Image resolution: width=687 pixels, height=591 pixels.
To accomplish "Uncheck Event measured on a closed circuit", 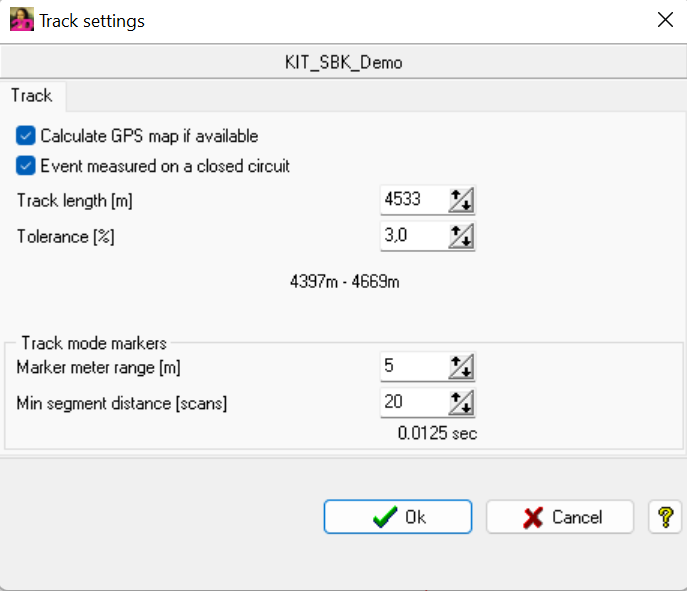I will 26,165.
